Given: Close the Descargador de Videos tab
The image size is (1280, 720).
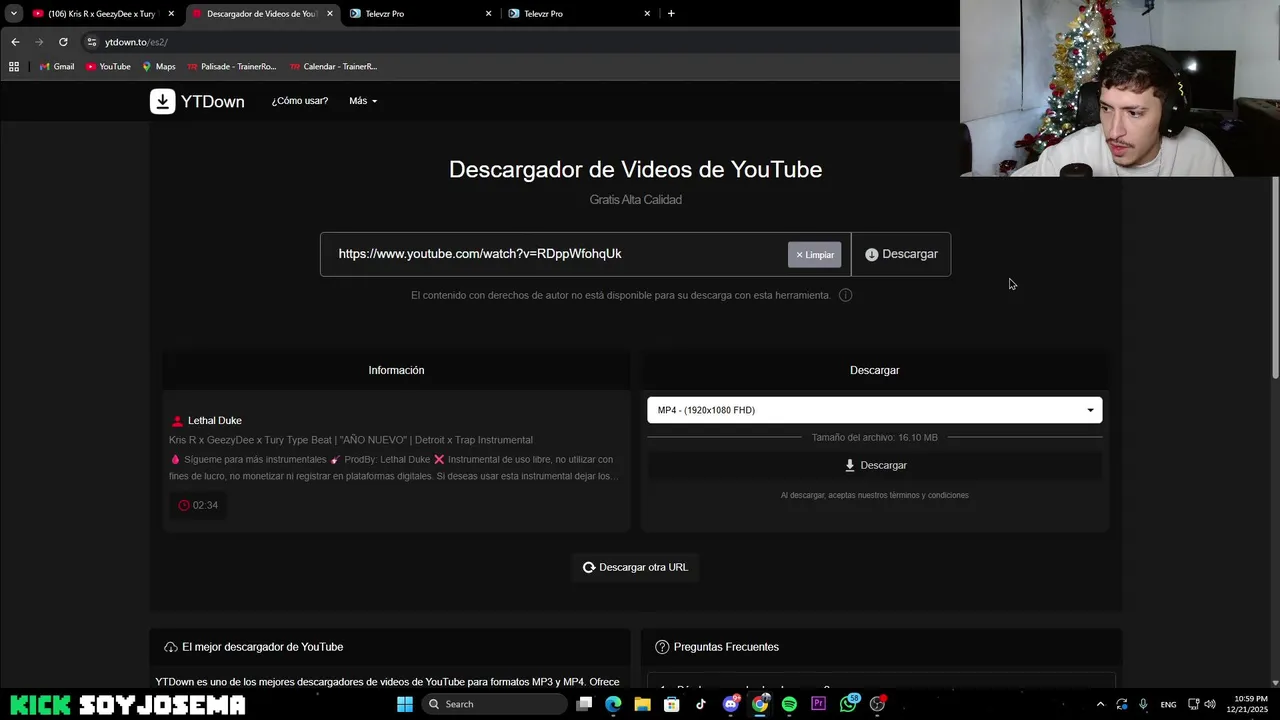Looking at the screenshot, I should pyautogui.click(x=330, y=14).
